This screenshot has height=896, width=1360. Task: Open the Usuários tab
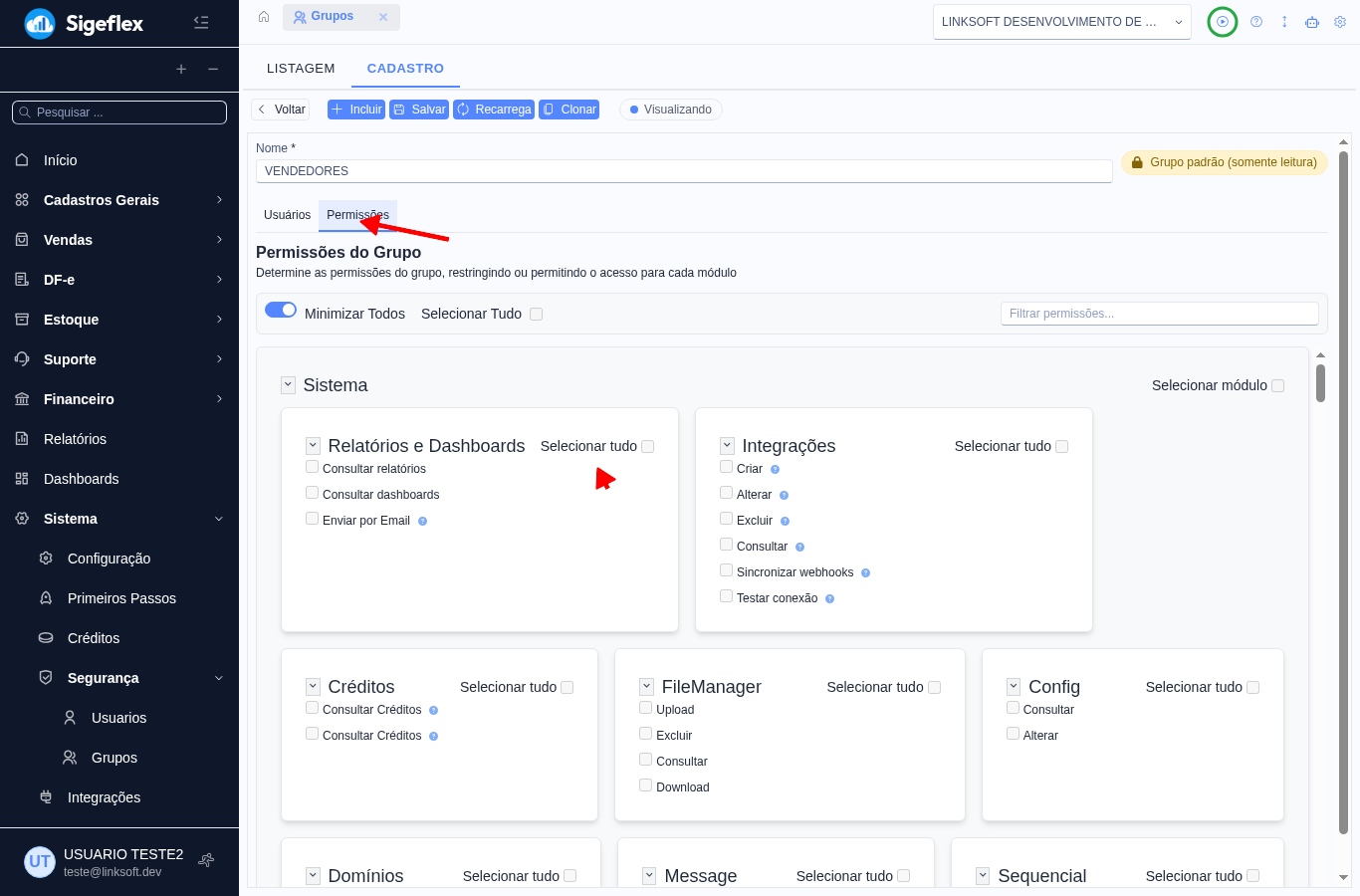[x=287, y=215]
